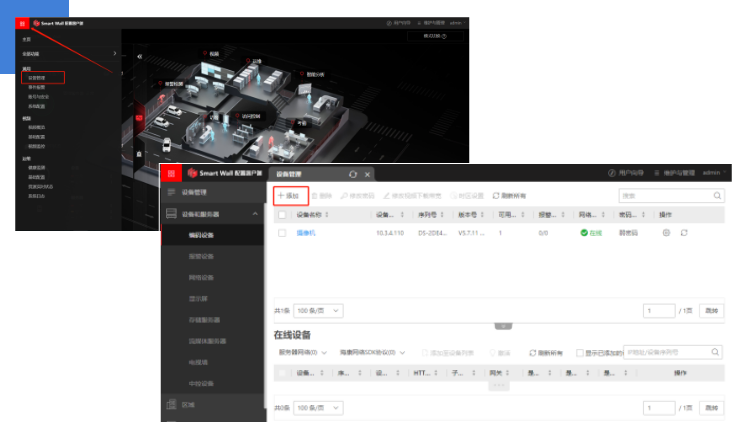Collapse the 设备和服务器 sidebar section
This screenshot has height=438, width=749.
(x=253, y=214)
